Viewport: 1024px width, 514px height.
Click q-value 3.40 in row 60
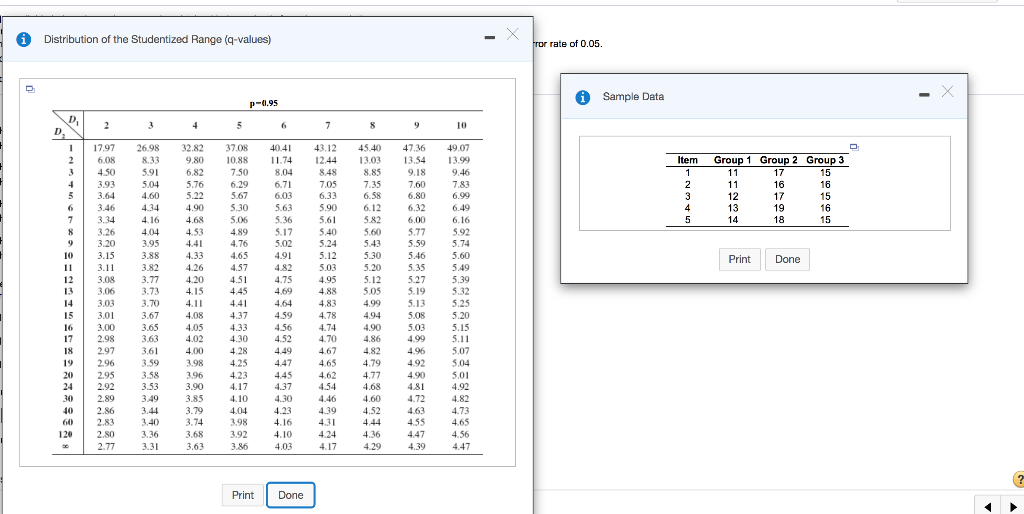coord(150,423)
